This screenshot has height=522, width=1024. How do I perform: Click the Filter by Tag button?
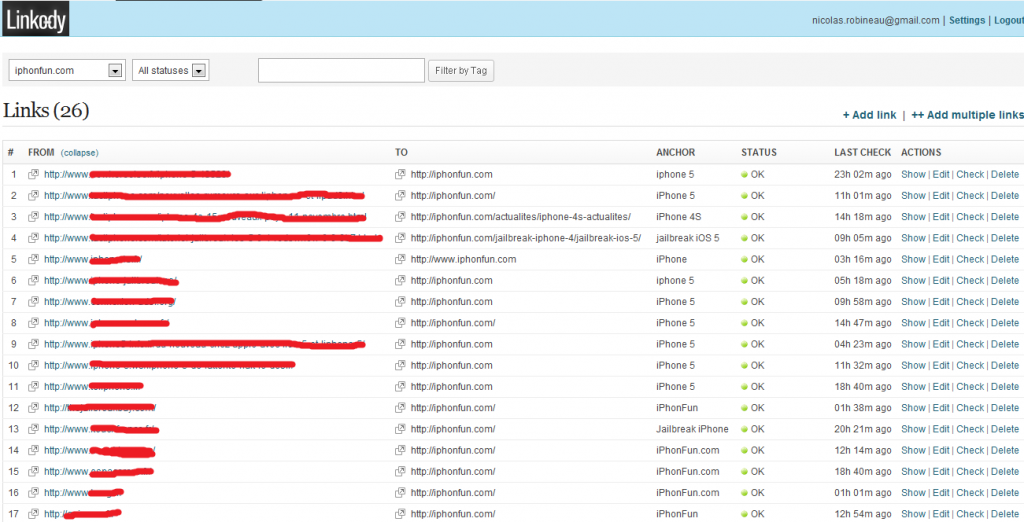[461, 71]
